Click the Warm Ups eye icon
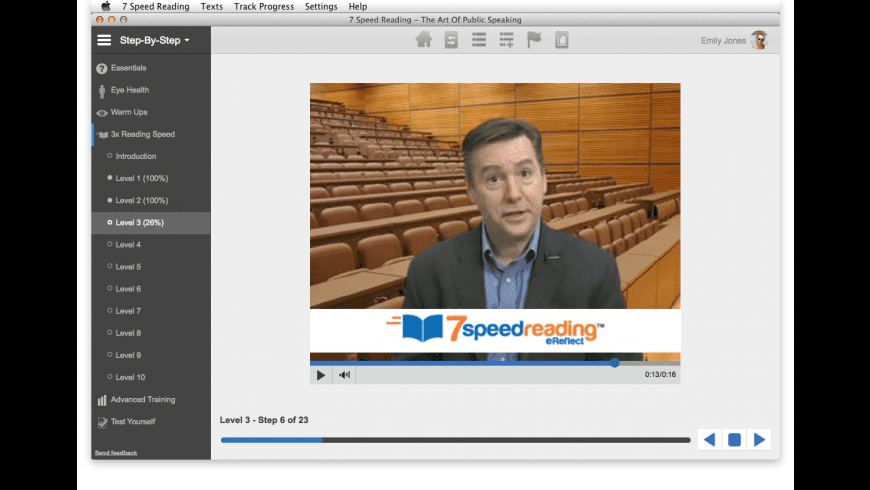Viewport: 870px width, 490px height. (x=102, y=113)
